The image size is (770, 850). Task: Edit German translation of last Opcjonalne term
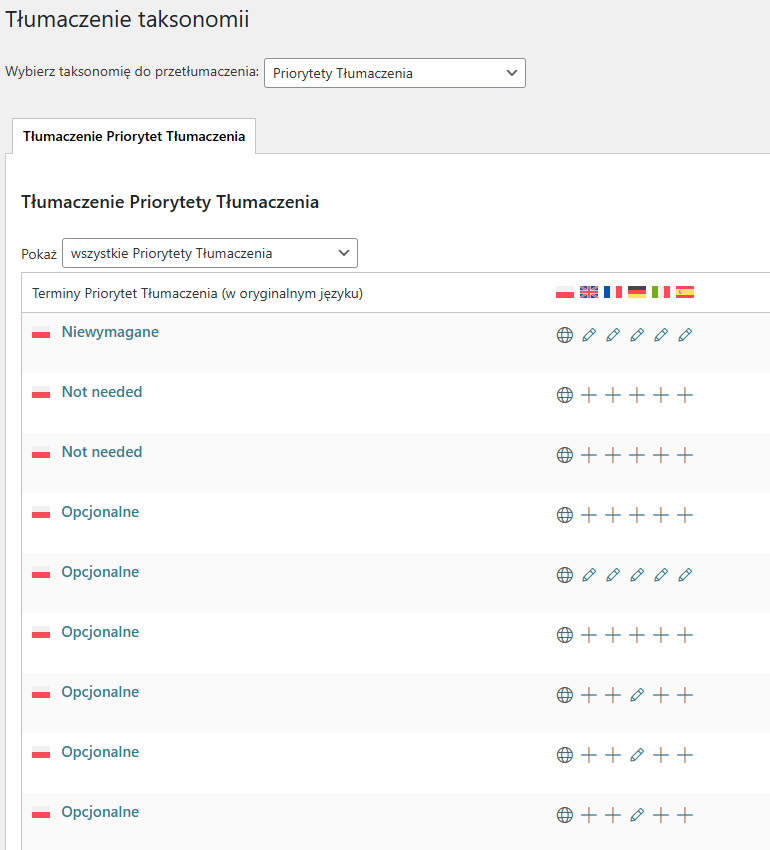(x=637, y=815)
